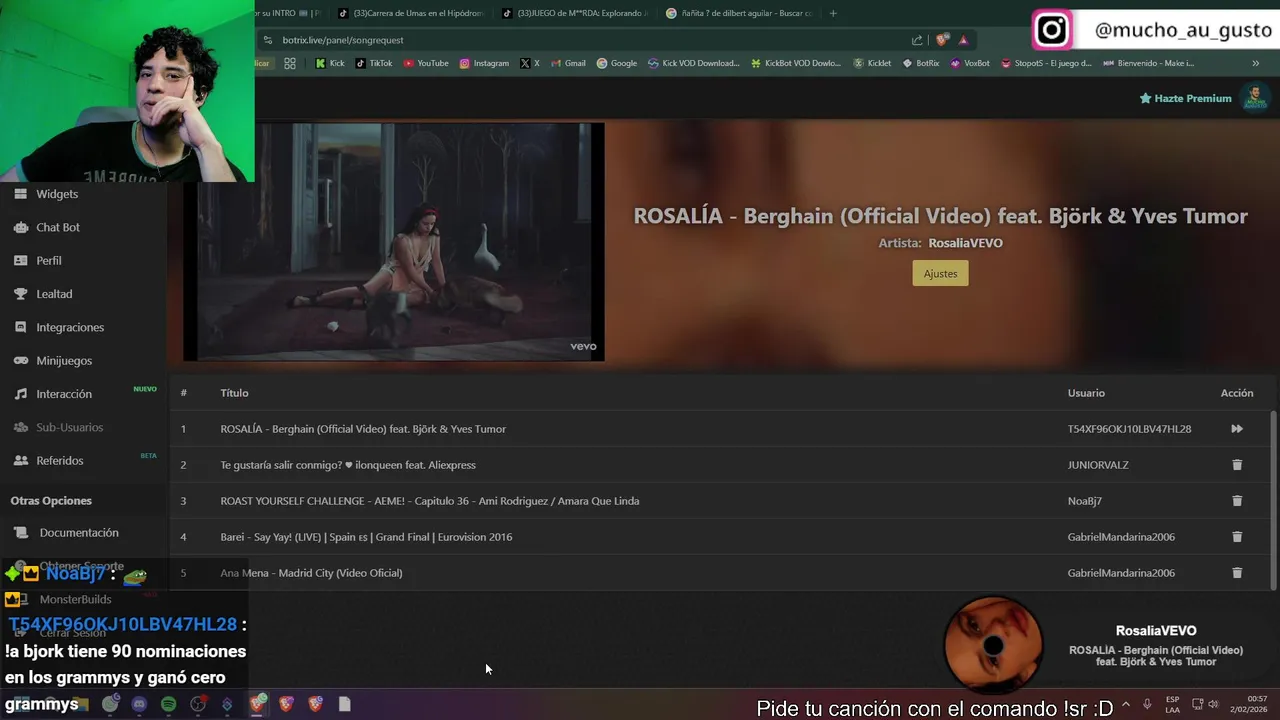Screen dimensions: 1280x720
Task: Open the VoxBot bookmark
Action: 970,63
